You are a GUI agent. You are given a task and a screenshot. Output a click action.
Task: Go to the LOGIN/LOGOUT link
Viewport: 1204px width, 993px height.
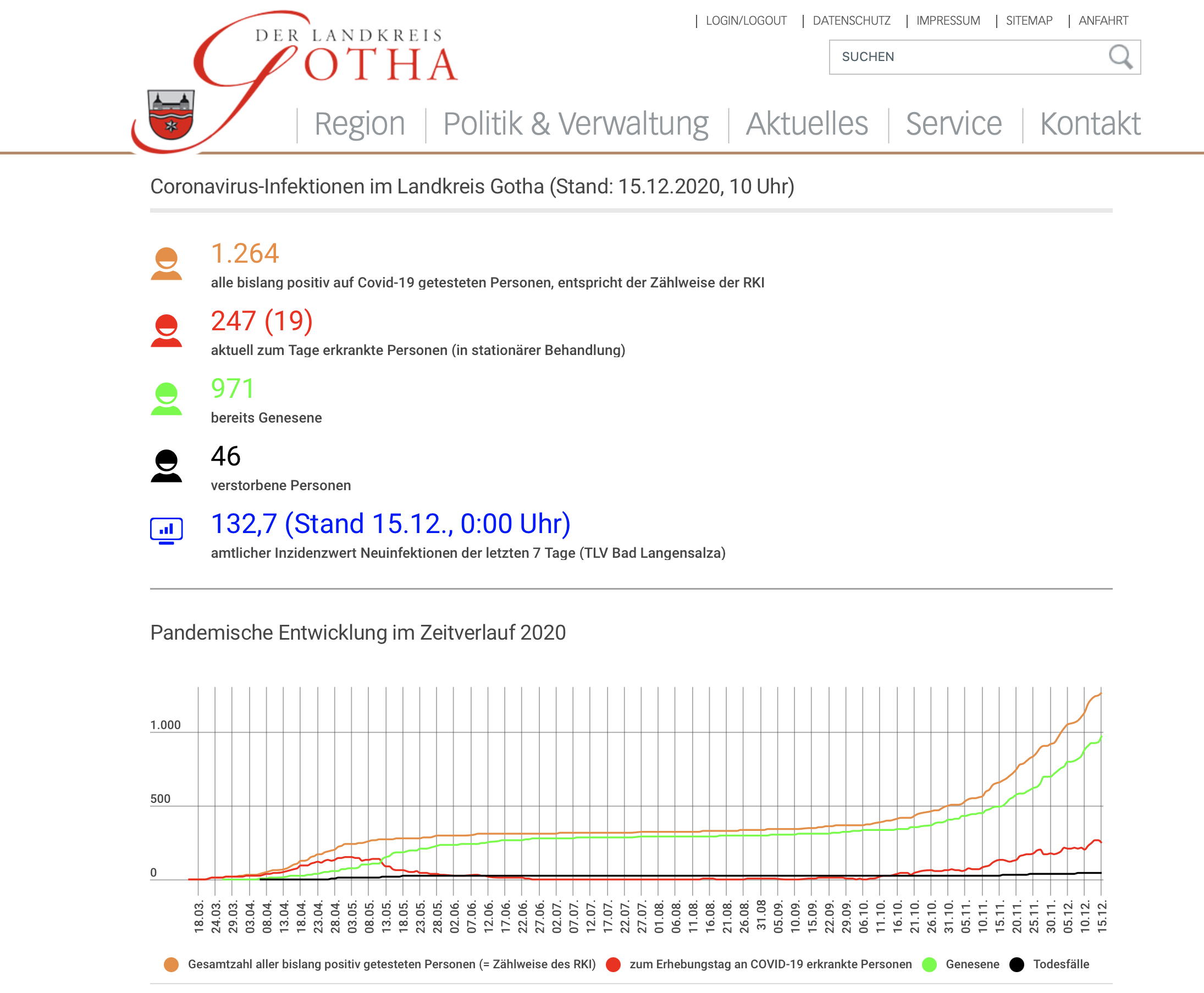pos(746,20)
